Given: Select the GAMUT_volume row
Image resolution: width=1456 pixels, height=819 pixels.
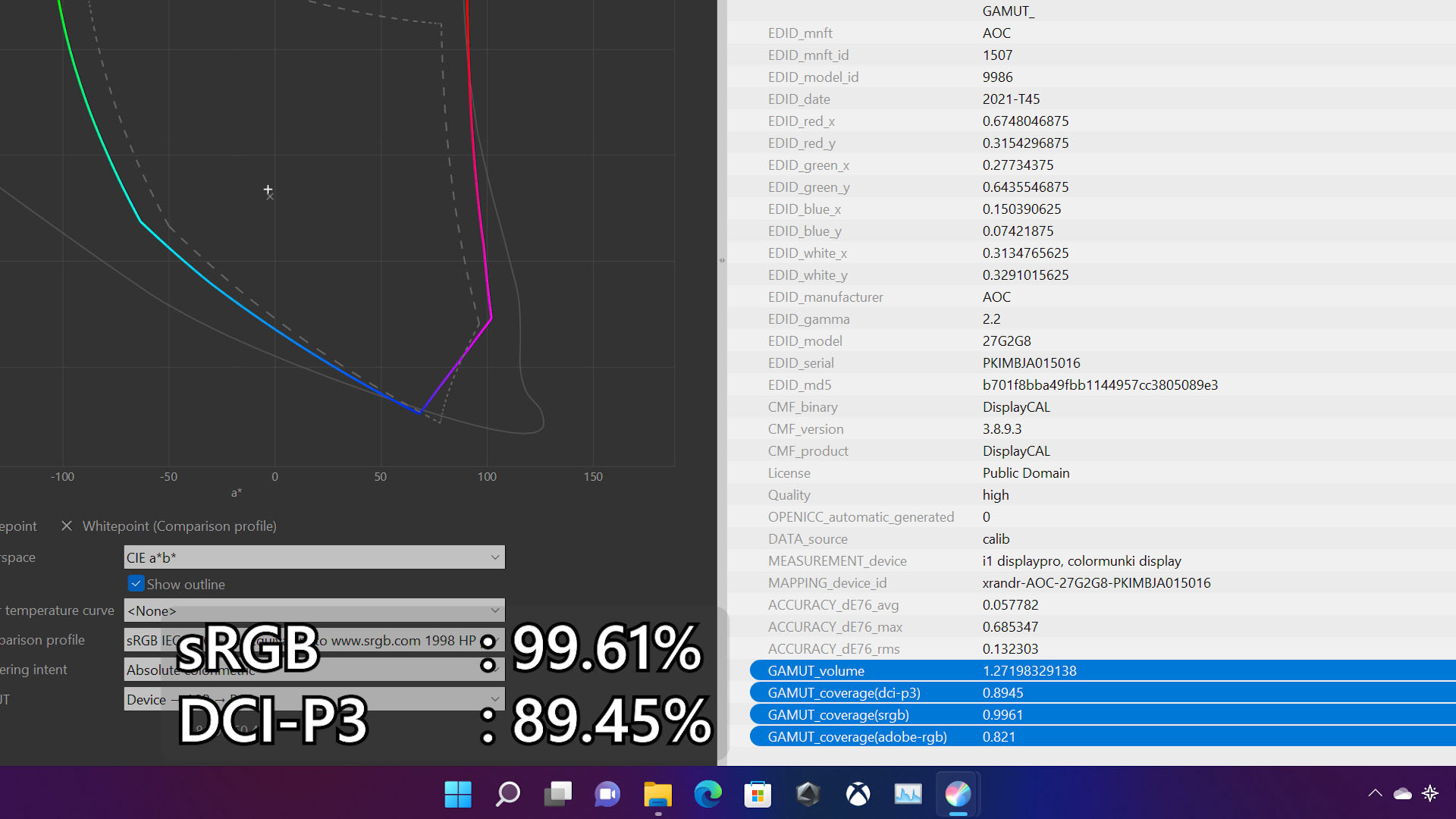Looking at the screenshot, I should pos(1103,670).
